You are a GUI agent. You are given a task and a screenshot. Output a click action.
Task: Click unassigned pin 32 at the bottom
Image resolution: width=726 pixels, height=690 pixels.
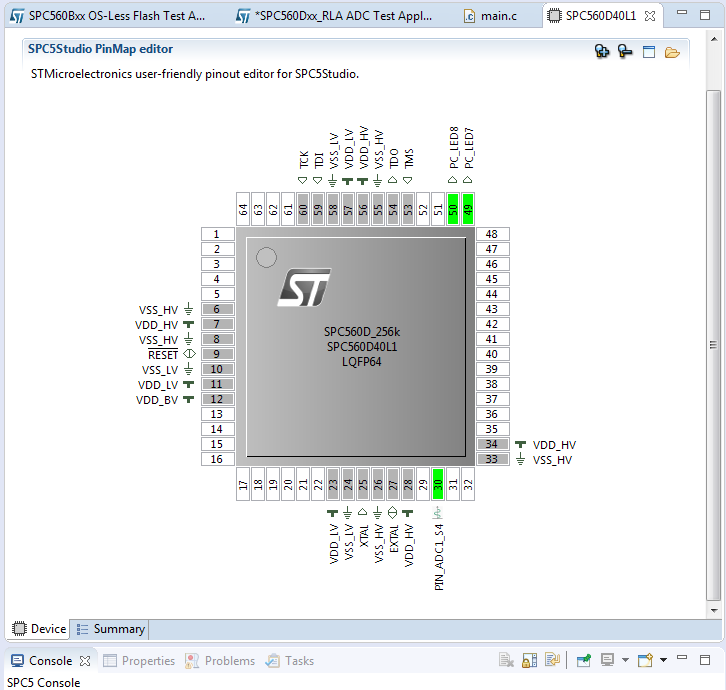[x=468, y=484]
